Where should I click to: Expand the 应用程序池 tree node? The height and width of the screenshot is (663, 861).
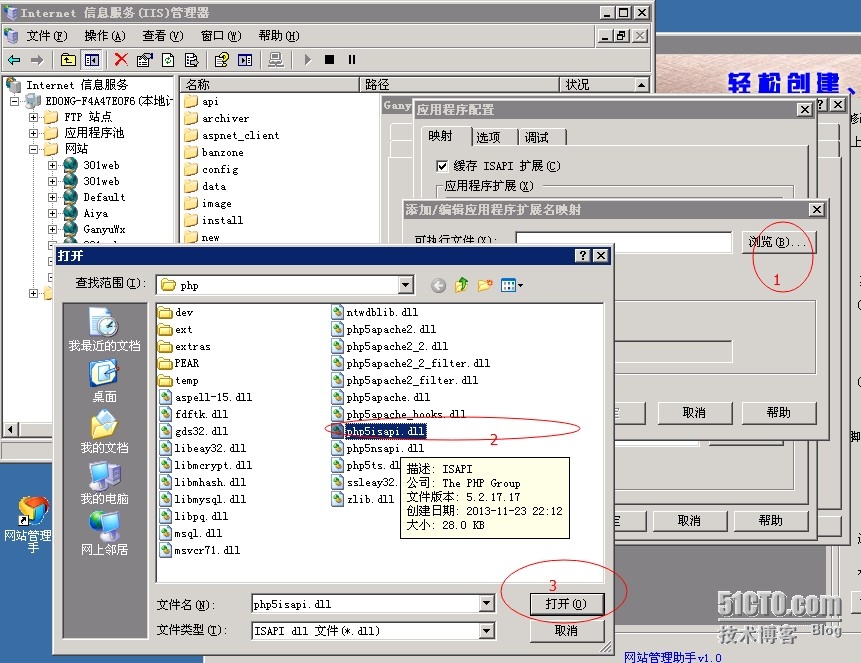(33, 133)
